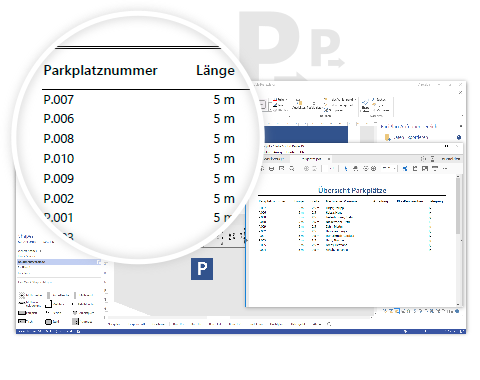Close the open tab in the report window

tap(329, 159)
